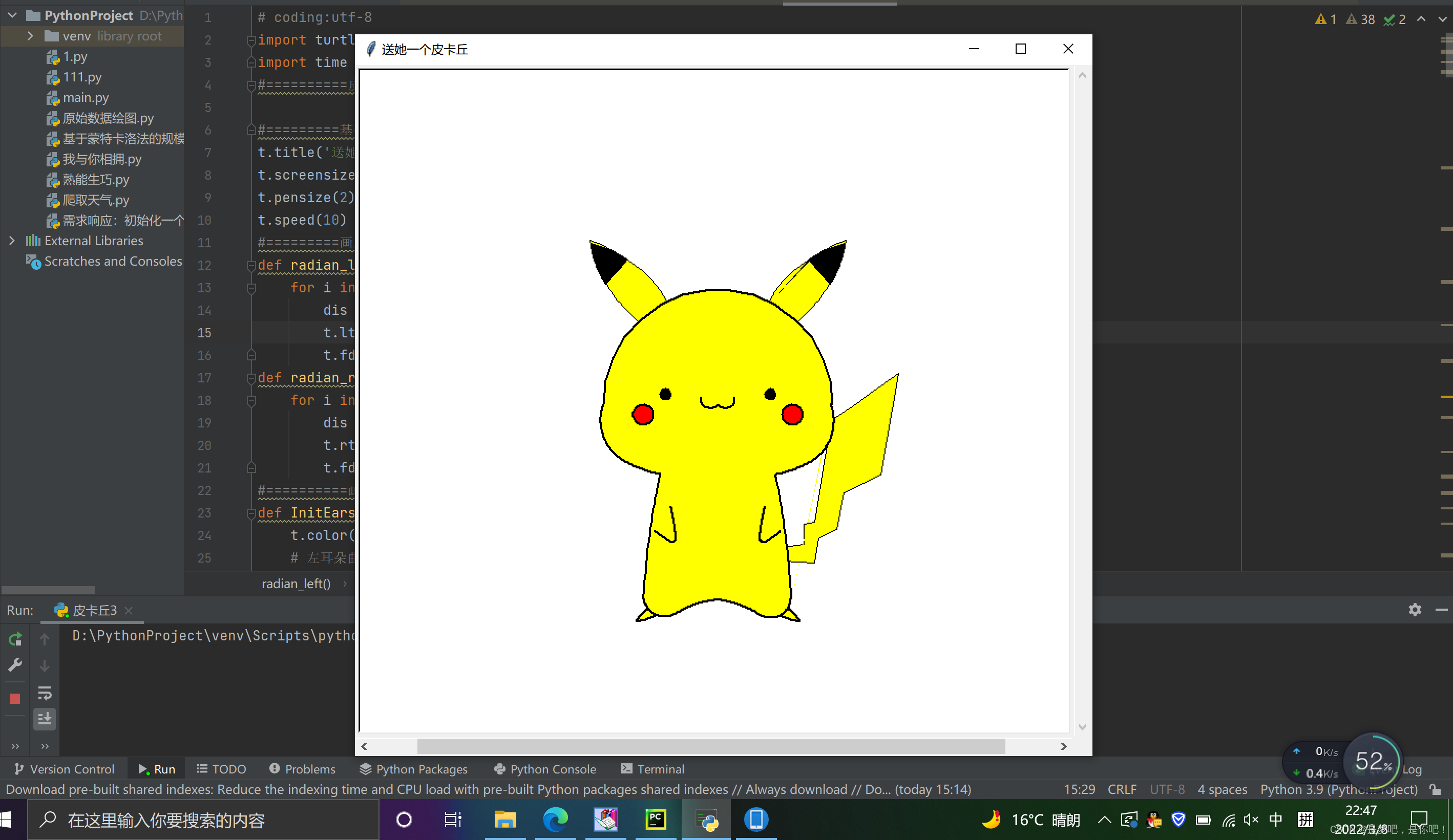1453x840 pixels.
Task: Click turtle window scroll right arrow
Action: point(1063,746)
